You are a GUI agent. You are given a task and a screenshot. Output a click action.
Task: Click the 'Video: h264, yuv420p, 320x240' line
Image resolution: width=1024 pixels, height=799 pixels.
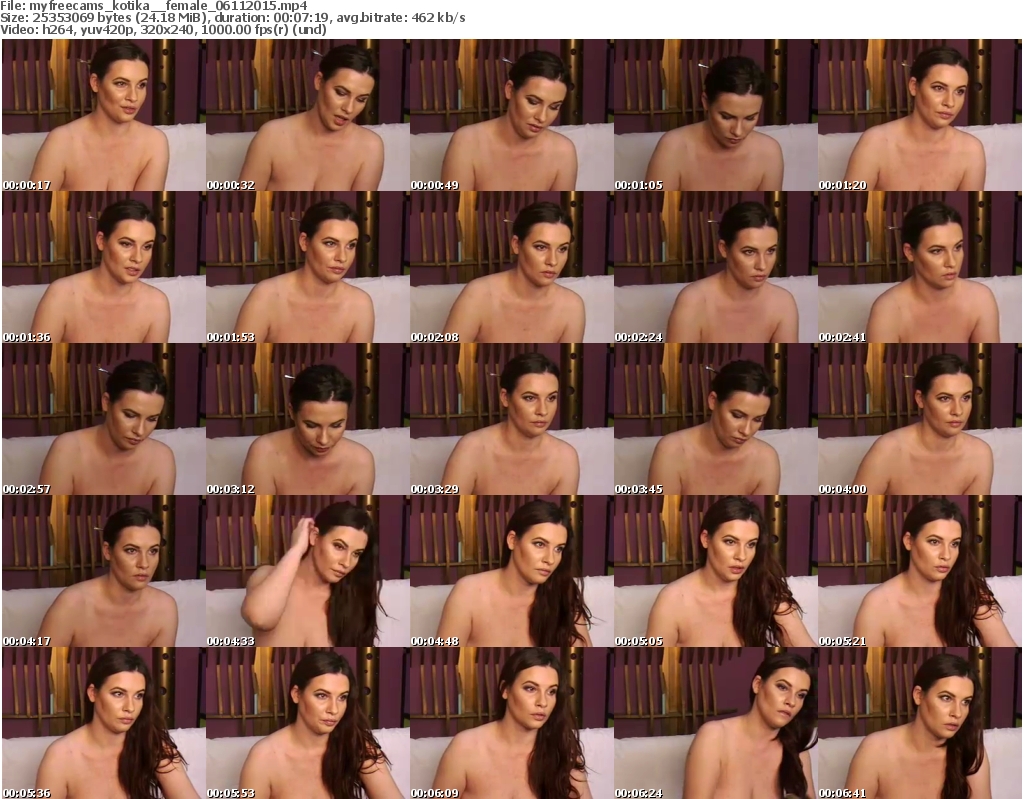coord(163,29)
